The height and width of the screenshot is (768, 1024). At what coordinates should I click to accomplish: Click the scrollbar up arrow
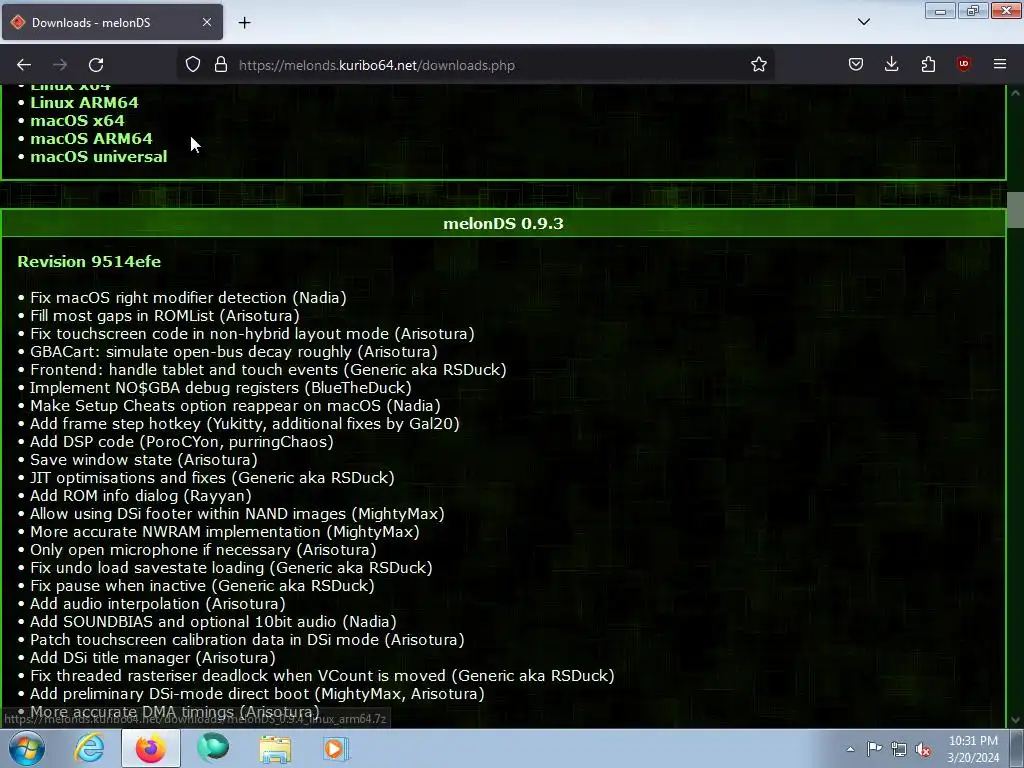1015,93
